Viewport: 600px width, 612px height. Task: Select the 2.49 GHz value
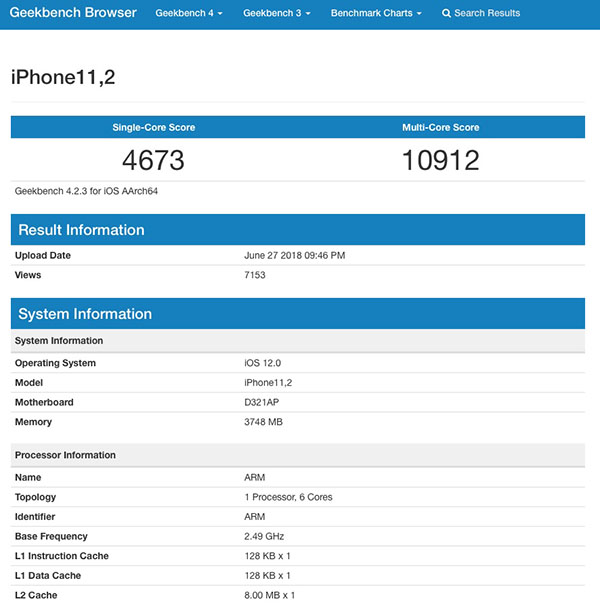[264, 536]
